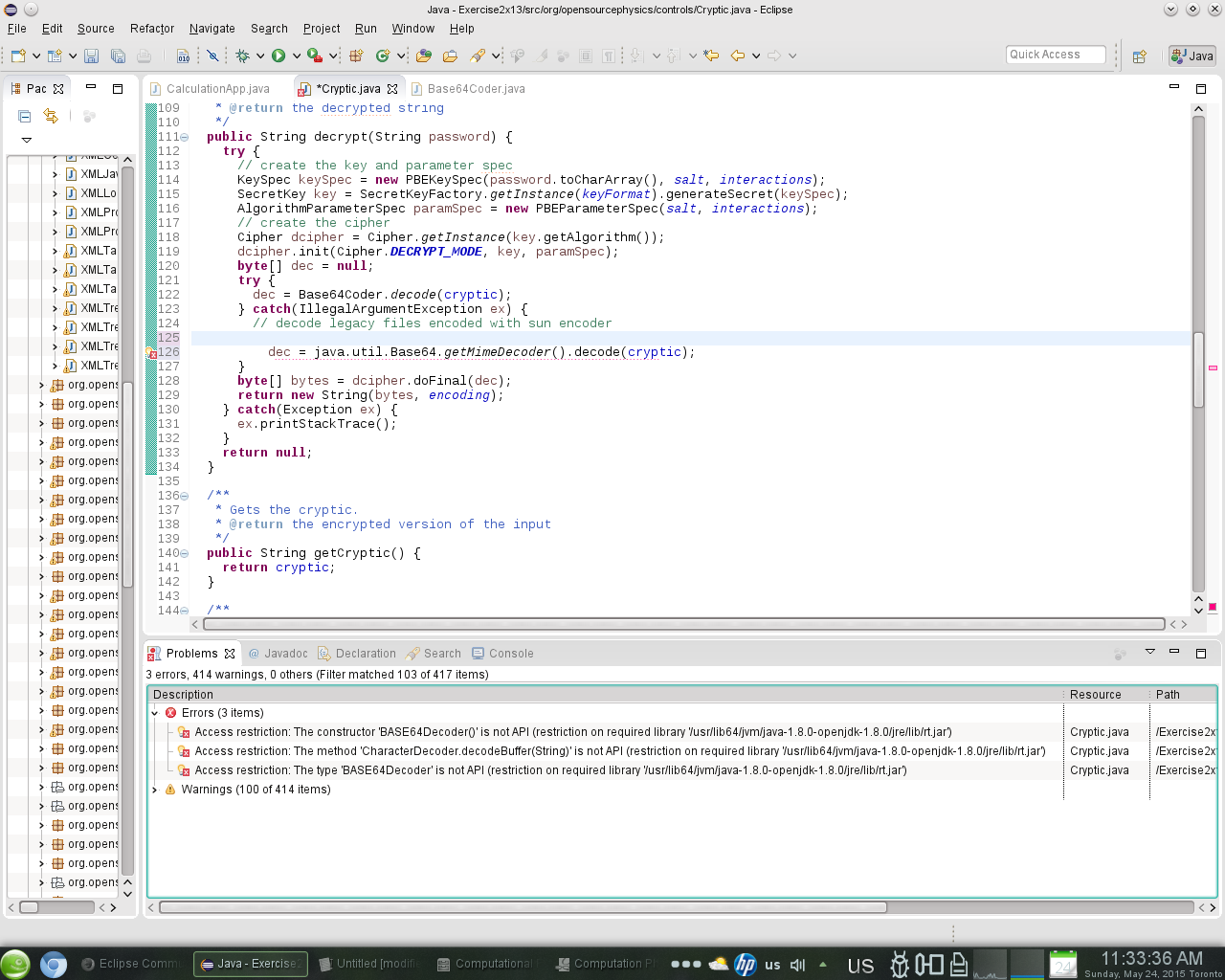The height and width of the screenshot is (980, 1225).
Task: Open the Run configurations dropdown arrow
Action: tap(297, 56)
